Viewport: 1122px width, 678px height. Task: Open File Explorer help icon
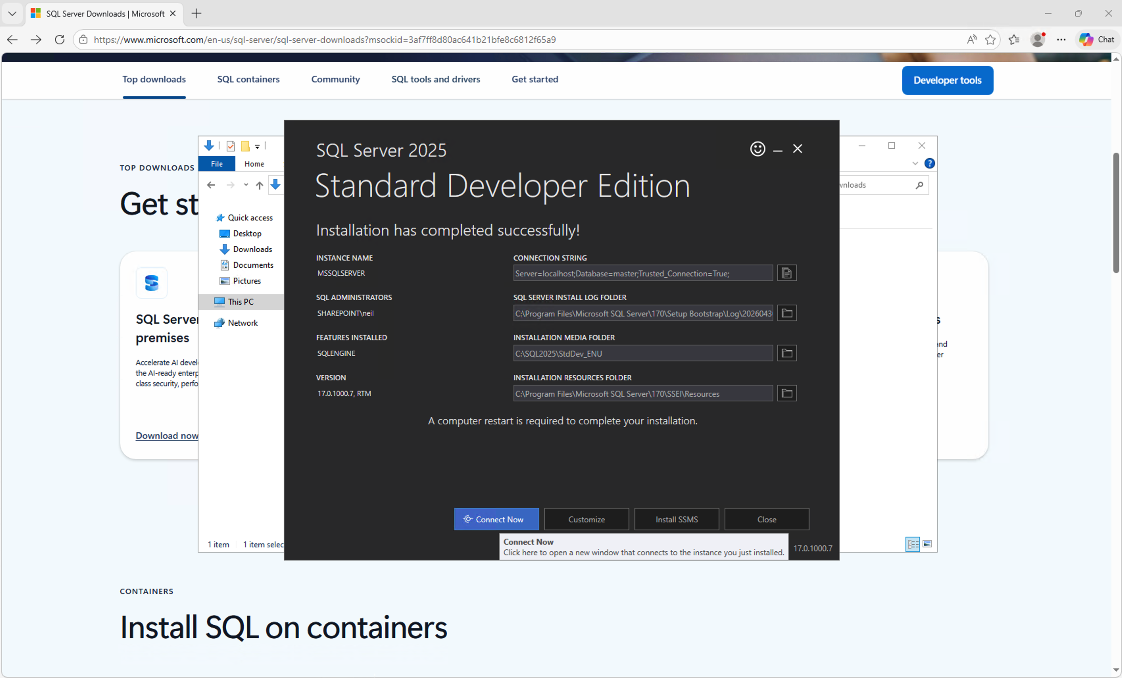pyautogui.click(x=929, y=164)
